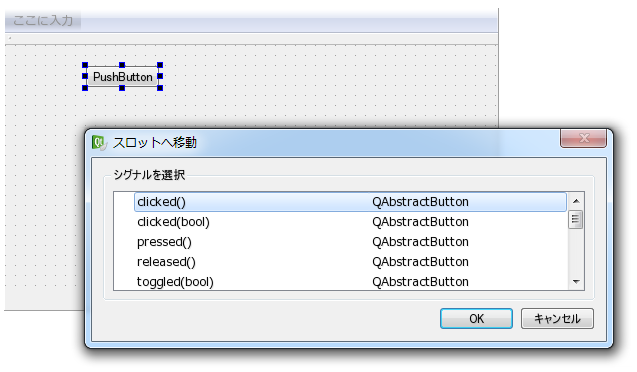The image size is (637, 372).
Task: Confirm with the OK button
Action: pos(476,318)
